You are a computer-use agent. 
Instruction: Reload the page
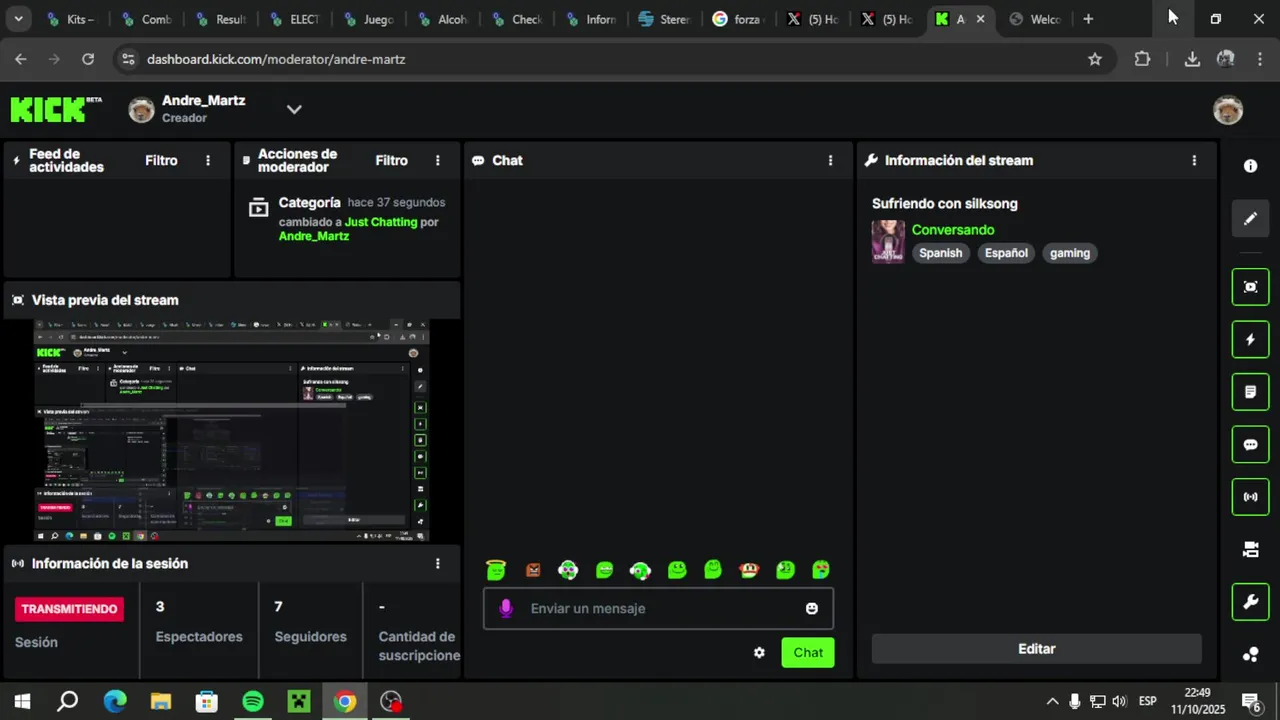tap(88, 59)
